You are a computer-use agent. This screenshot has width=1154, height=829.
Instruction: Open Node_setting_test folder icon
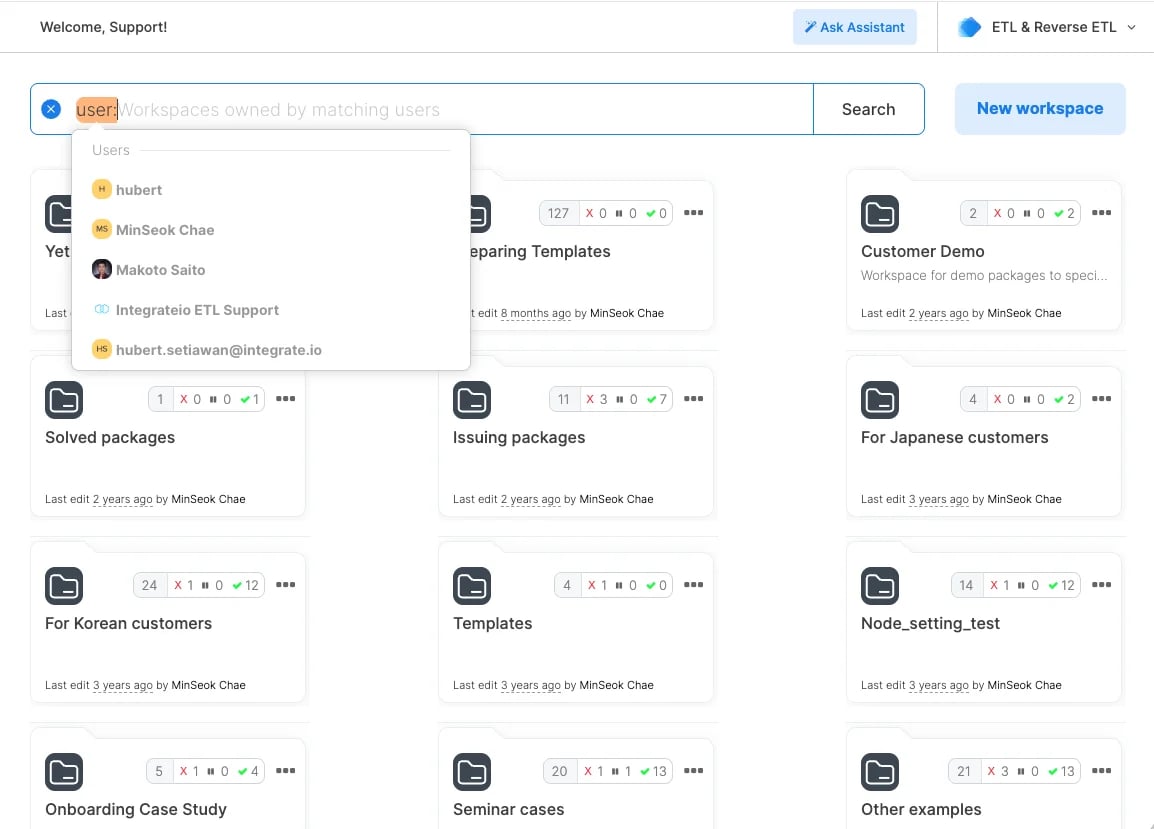tap(879, 586)
